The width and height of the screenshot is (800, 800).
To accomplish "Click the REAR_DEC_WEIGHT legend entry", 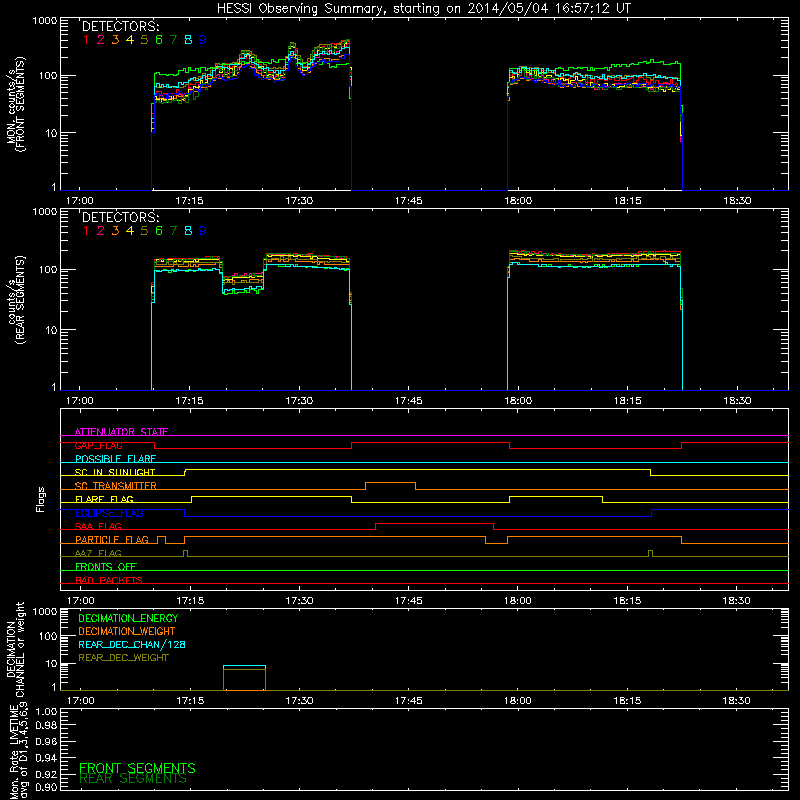I will coord(123,658).
